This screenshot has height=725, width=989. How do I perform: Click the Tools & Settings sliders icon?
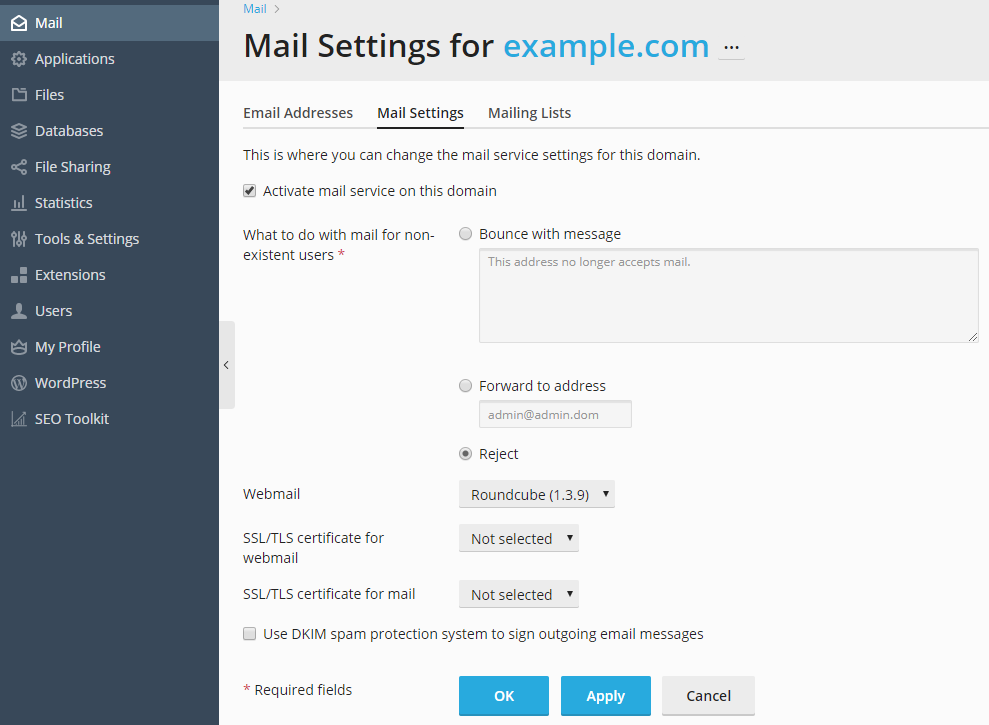[19, 239]
